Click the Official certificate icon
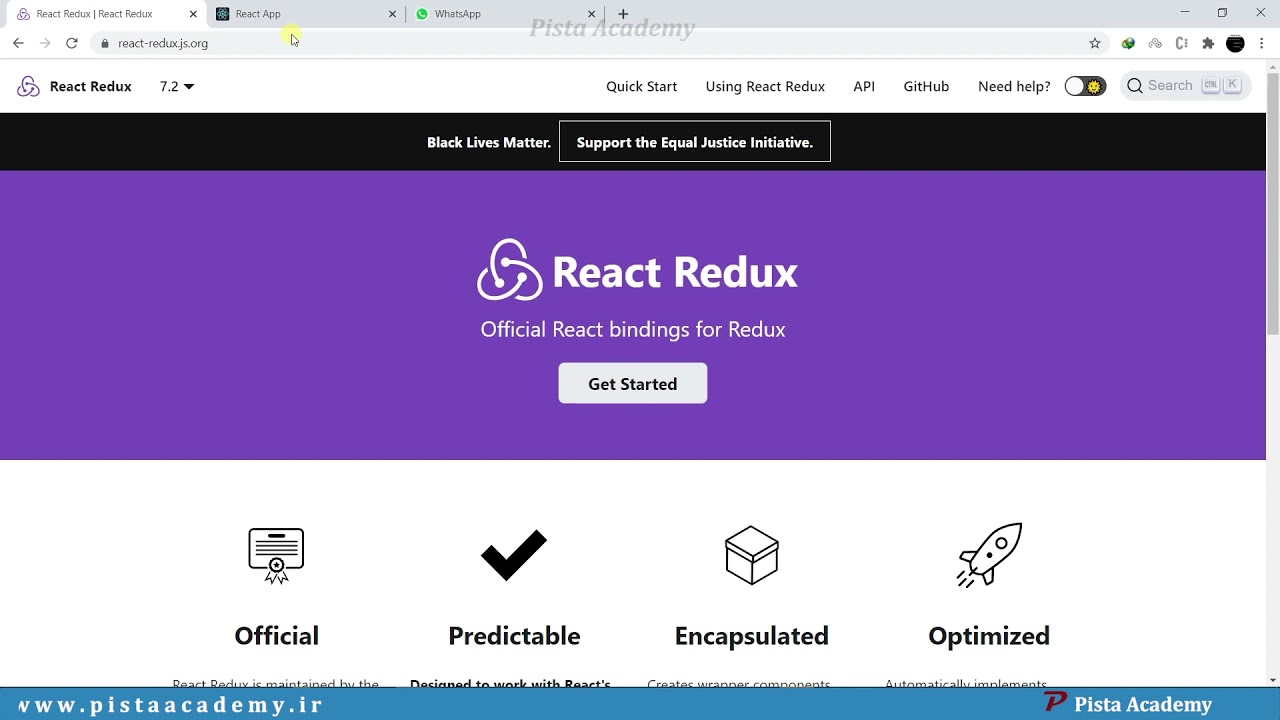This screenshot has width=1280, height=720. click(276, 555)
